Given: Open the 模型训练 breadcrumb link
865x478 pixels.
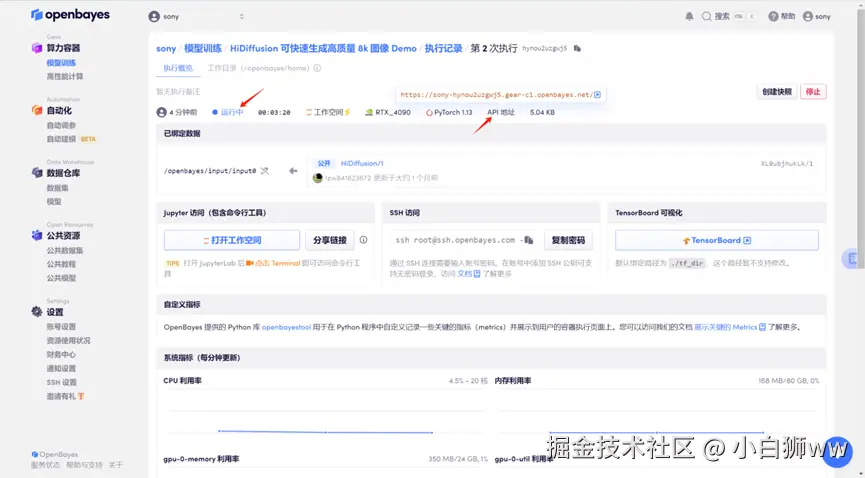Looking at the screenshot, I should pyautogui.click(x=202, y=49).
